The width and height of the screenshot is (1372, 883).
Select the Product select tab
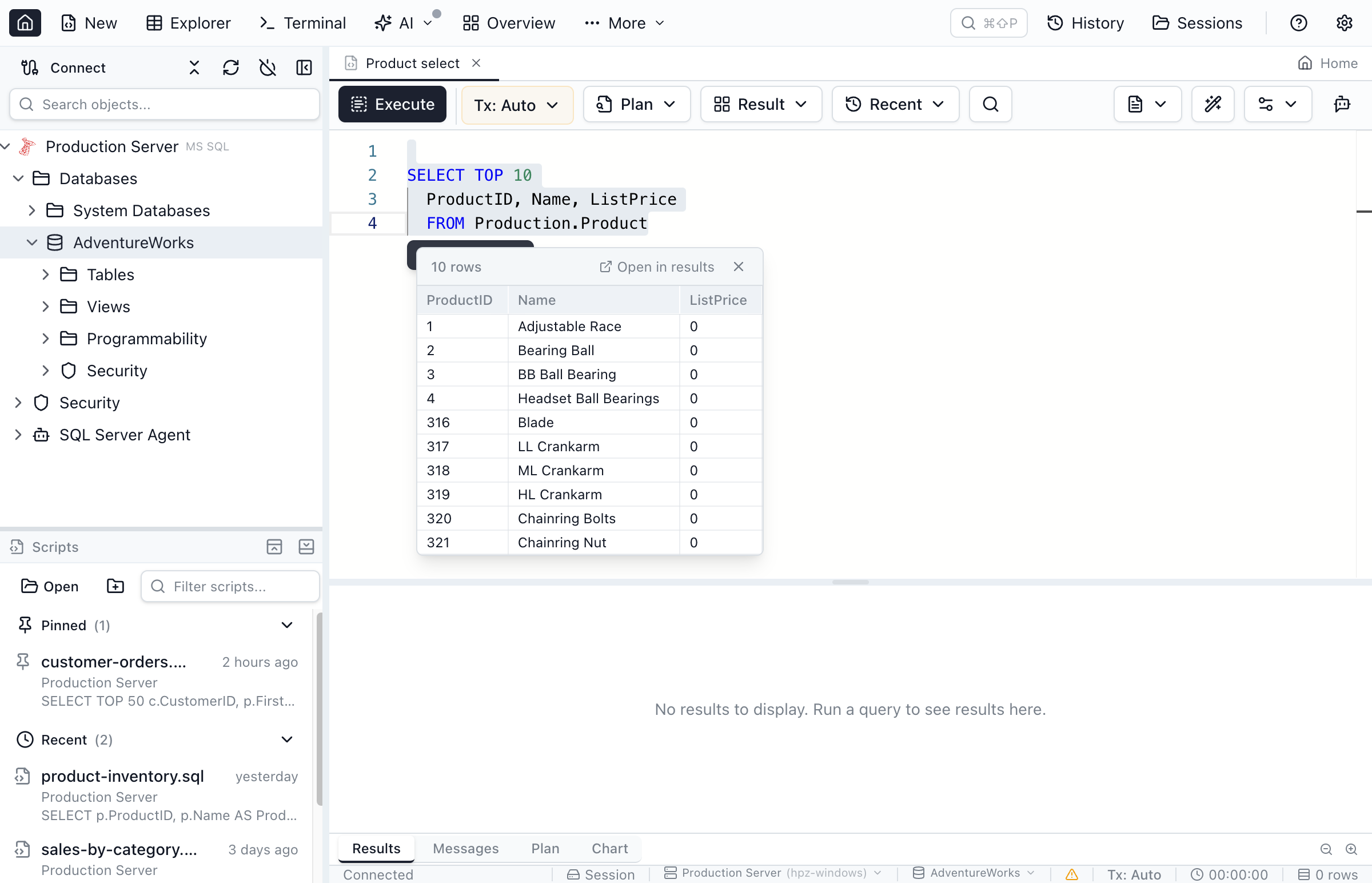coord(413,63)
